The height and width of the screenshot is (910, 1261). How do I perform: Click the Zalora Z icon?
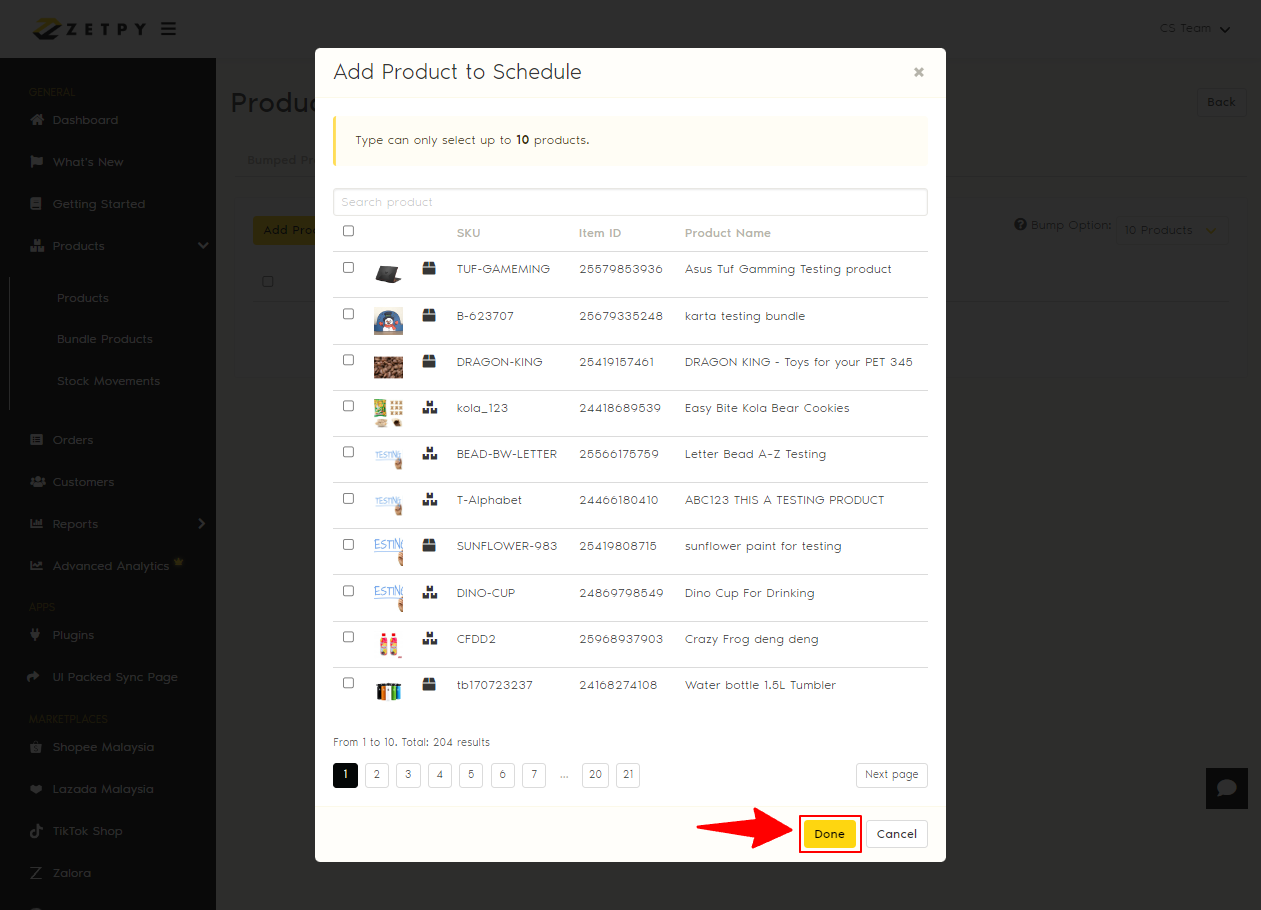[x=37, y=873]
